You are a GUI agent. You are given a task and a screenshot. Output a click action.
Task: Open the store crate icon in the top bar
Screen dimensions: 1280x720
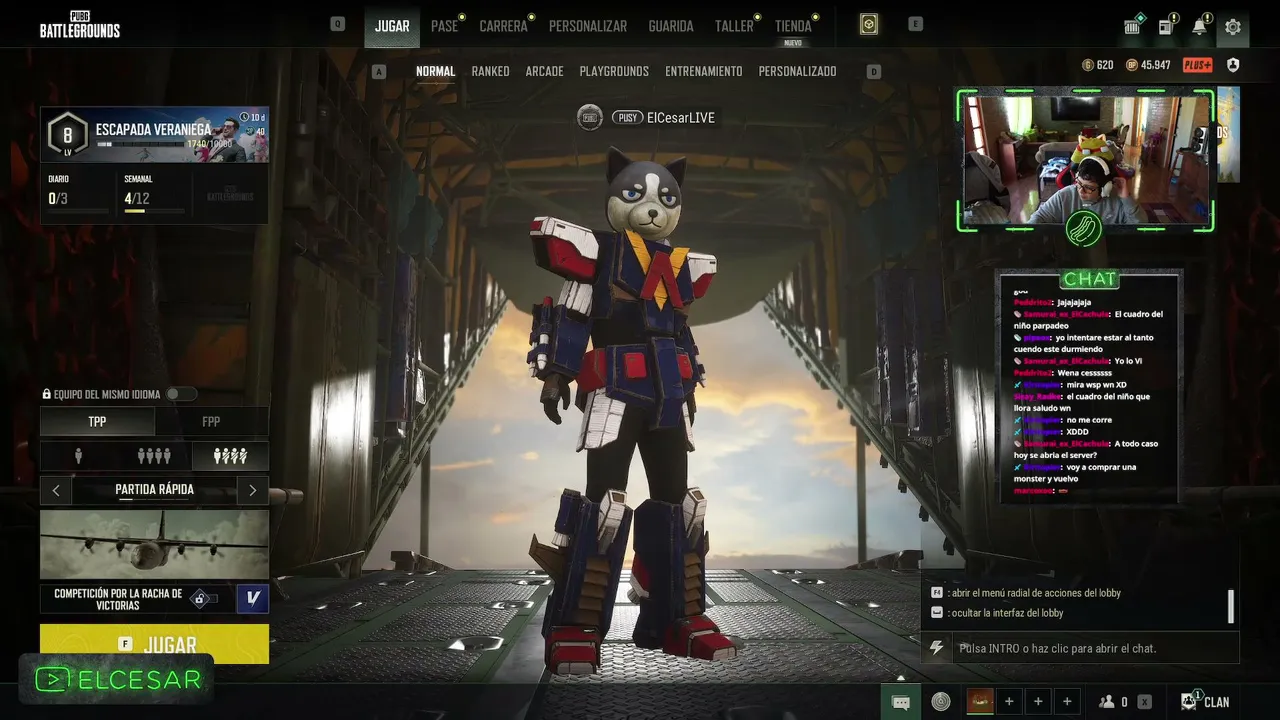pyautogui.click(x=1133, y=27)
